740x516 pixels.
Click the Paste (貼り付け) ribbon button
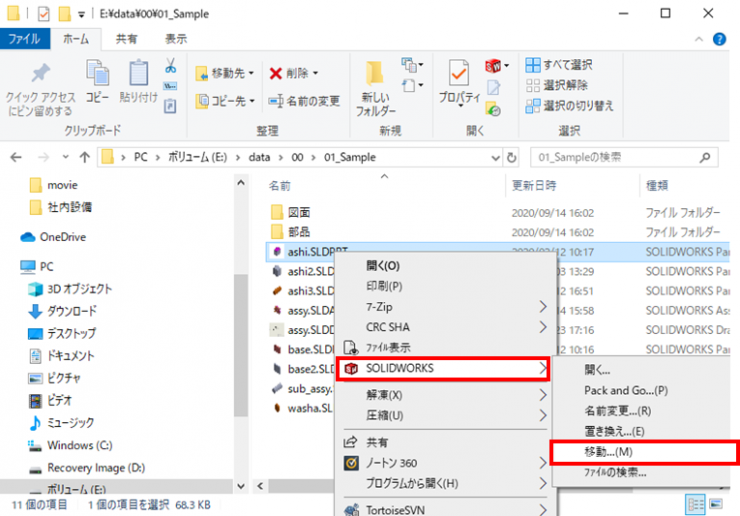(138, 81)
